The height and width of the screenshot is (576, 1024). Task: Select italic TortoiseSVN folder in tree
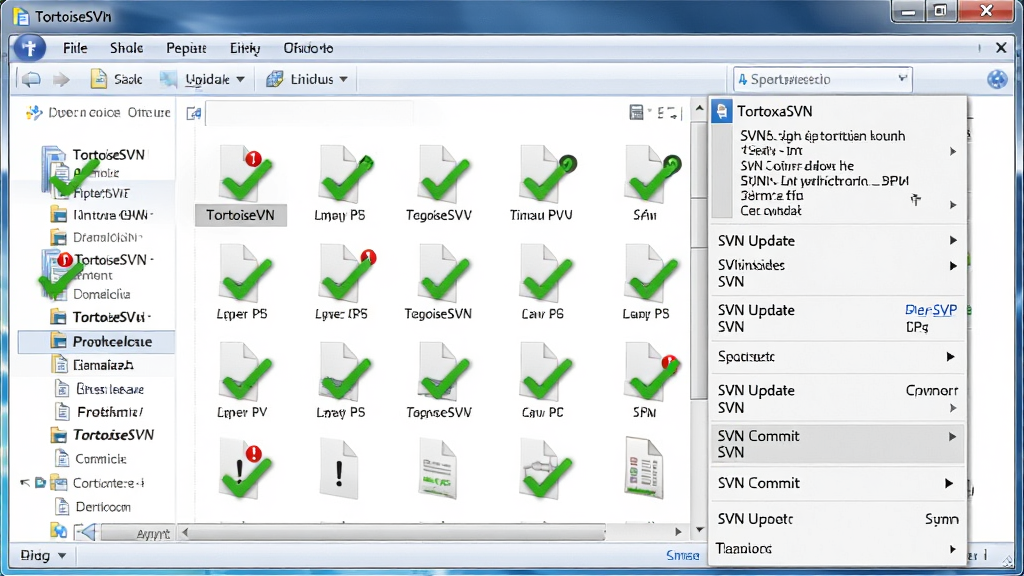point(103,435)
